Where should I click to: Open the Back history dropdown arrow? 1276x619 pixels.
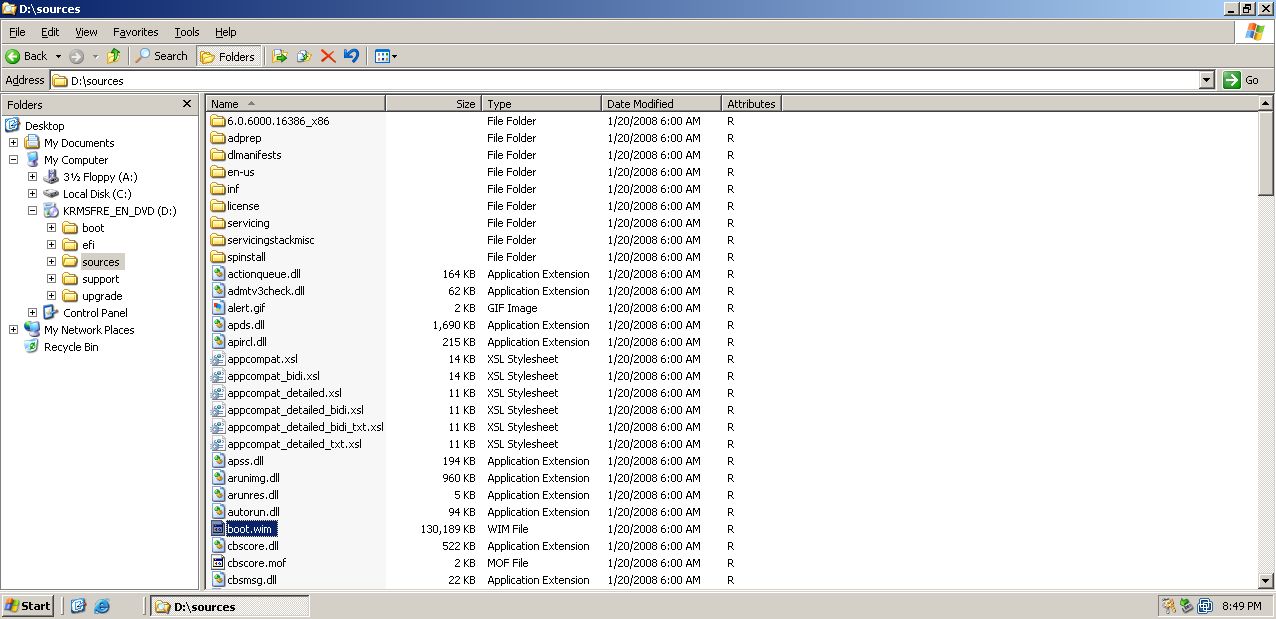58,56
